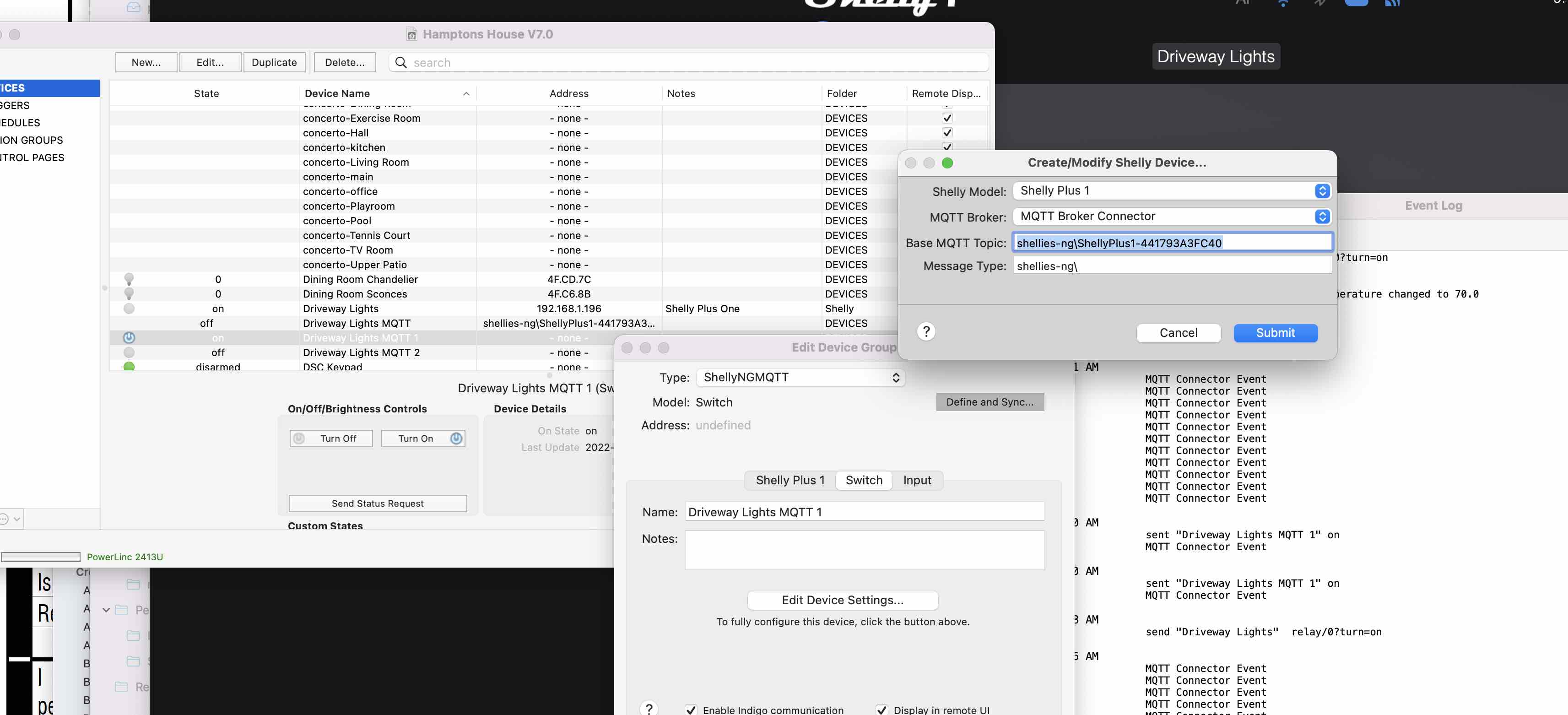Select ACTION GROUPS in the sidebar

point(50,140)
